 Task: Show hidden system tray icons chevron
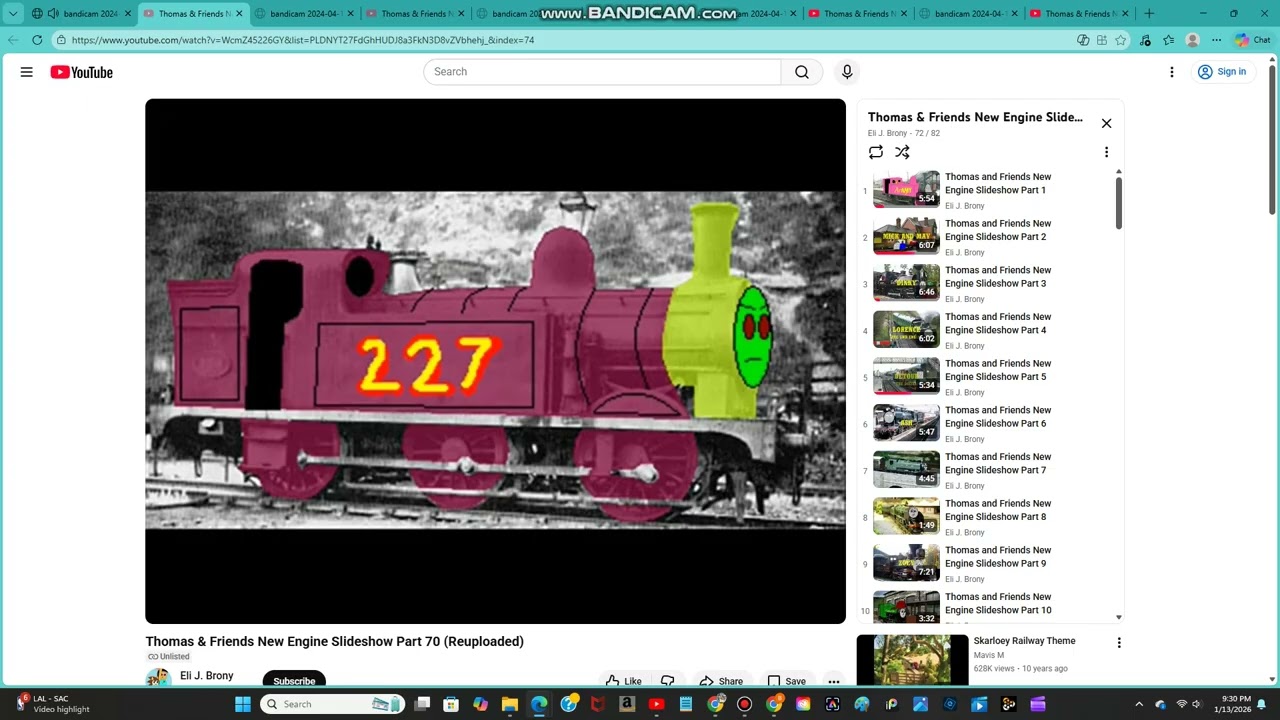tap(1139, 704)
